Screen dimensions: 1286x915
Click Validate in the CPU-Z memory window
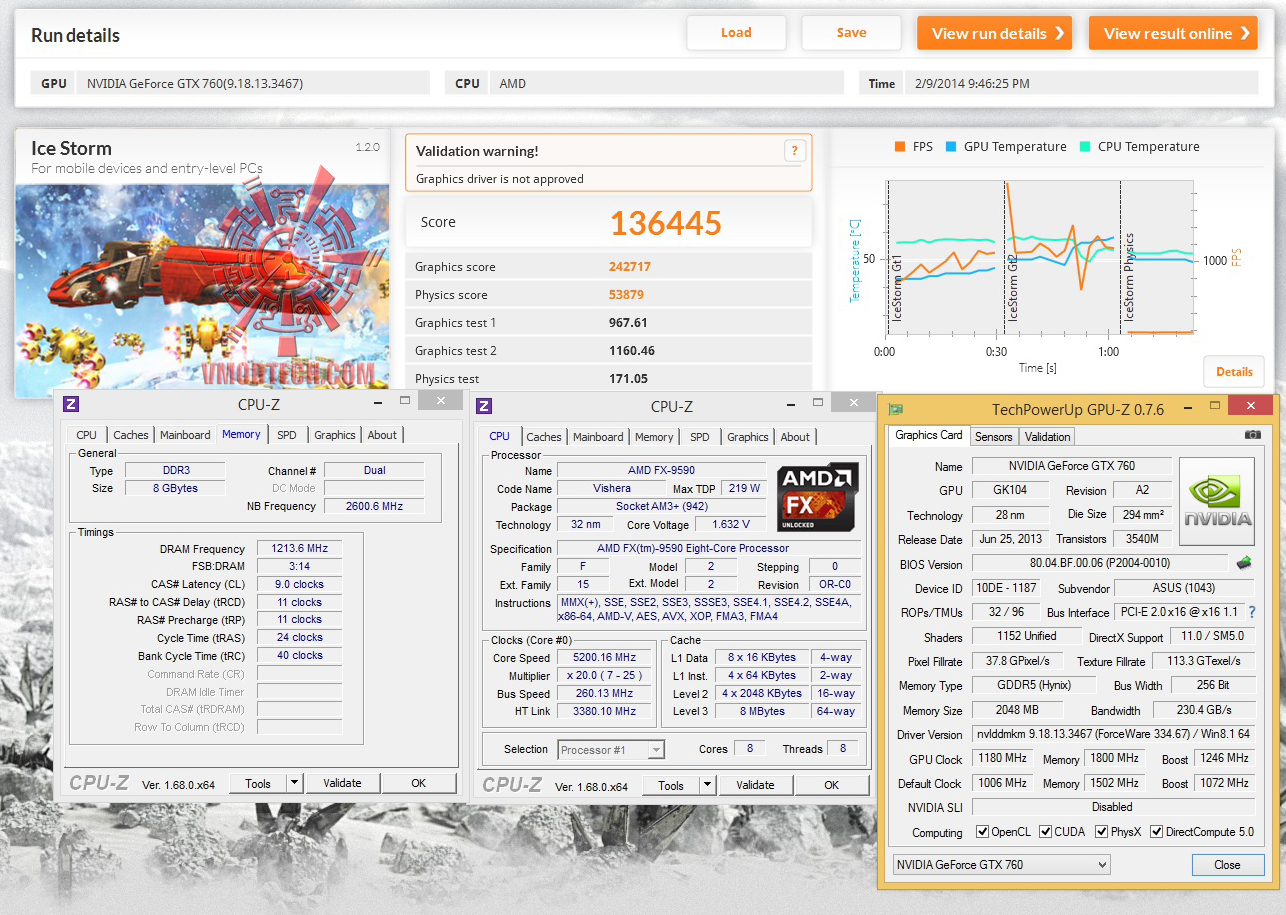click(x=342, y=784)
